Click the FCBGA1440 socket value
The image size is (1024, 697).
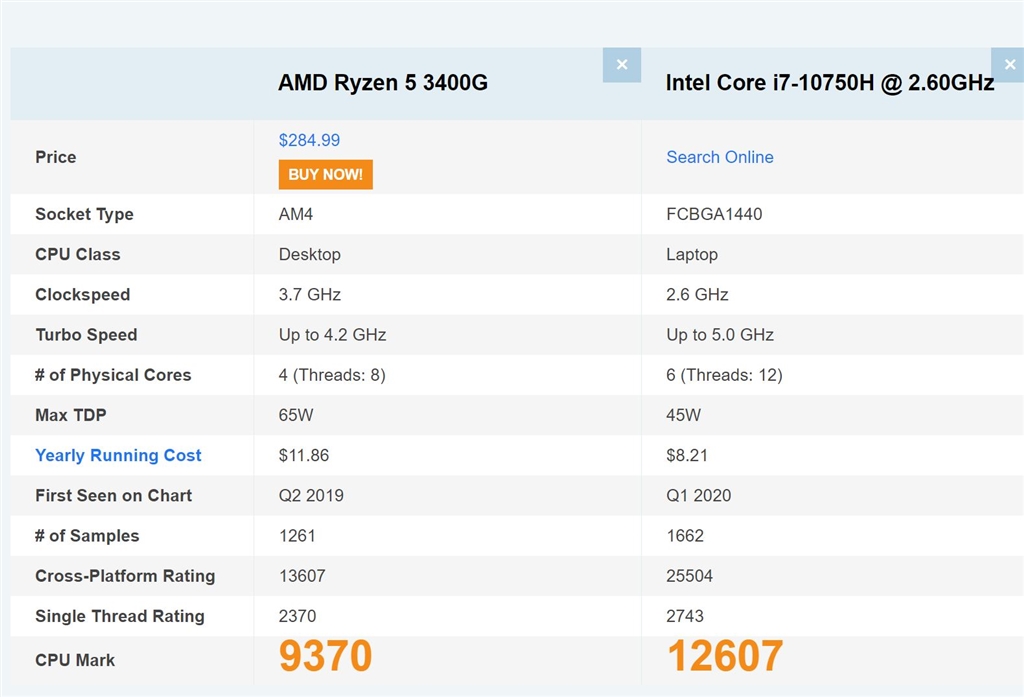[x=714, y=214]
